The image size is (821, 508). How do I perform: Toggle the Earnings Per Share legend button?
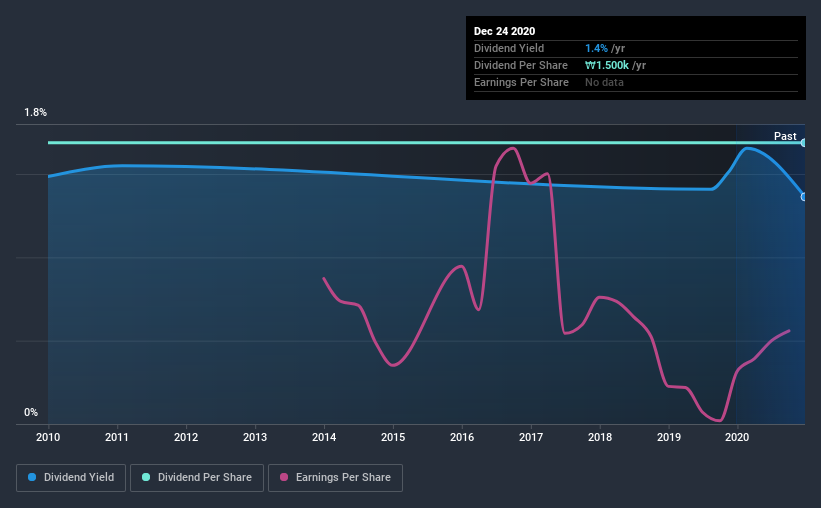[x=335, y=478]
